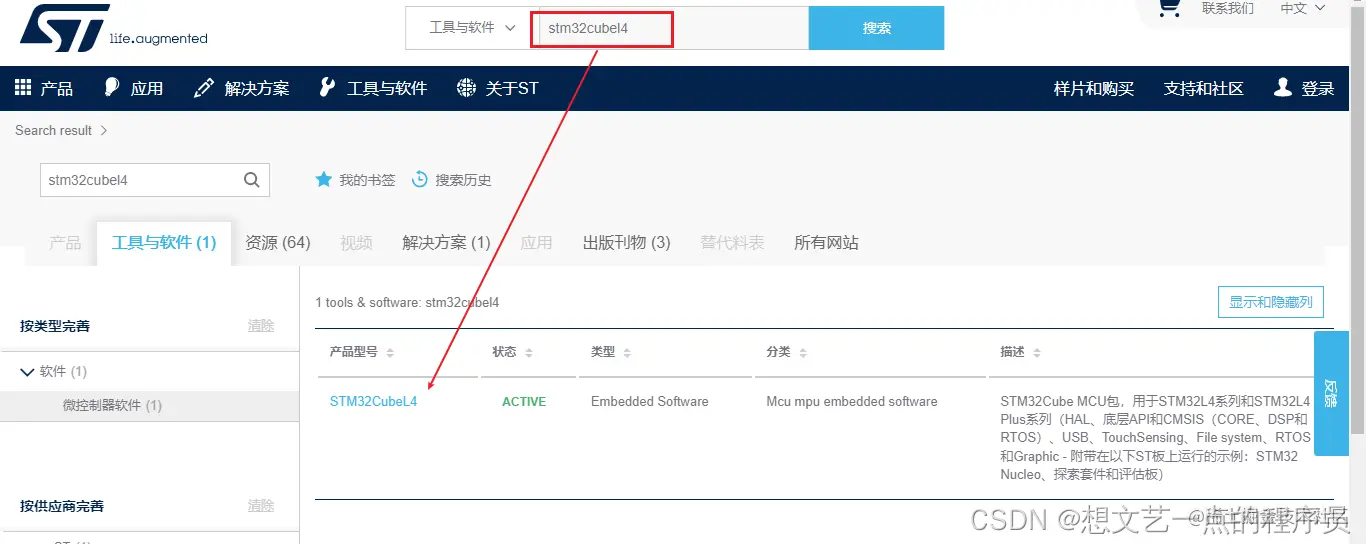Click the magnifier icon in the result search box
Viewport: 1366px width, 544px height.
pyautogui.click(x=252, y=180)
